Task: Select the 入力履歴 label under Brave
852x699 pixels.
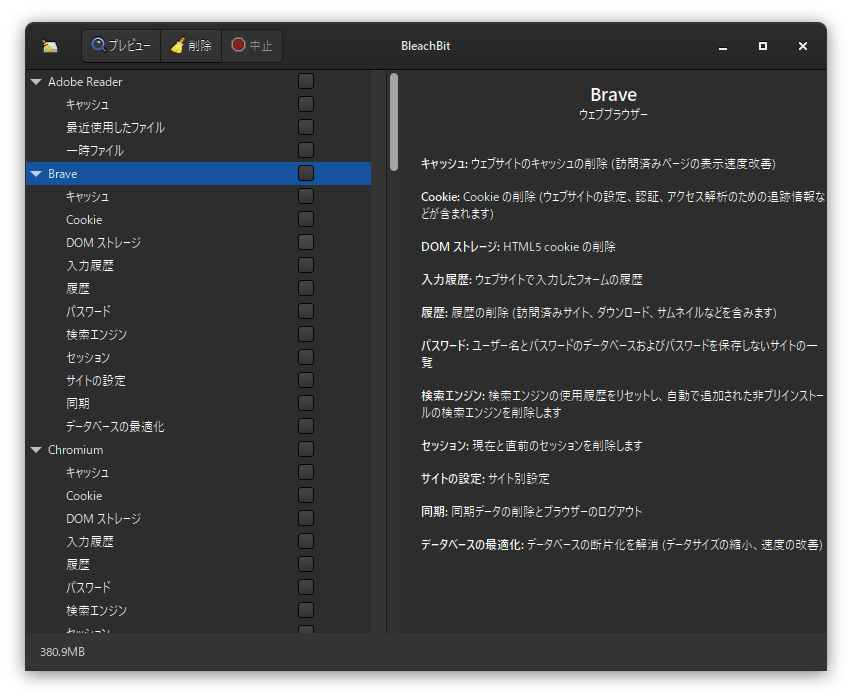Action: coord(90,266)
